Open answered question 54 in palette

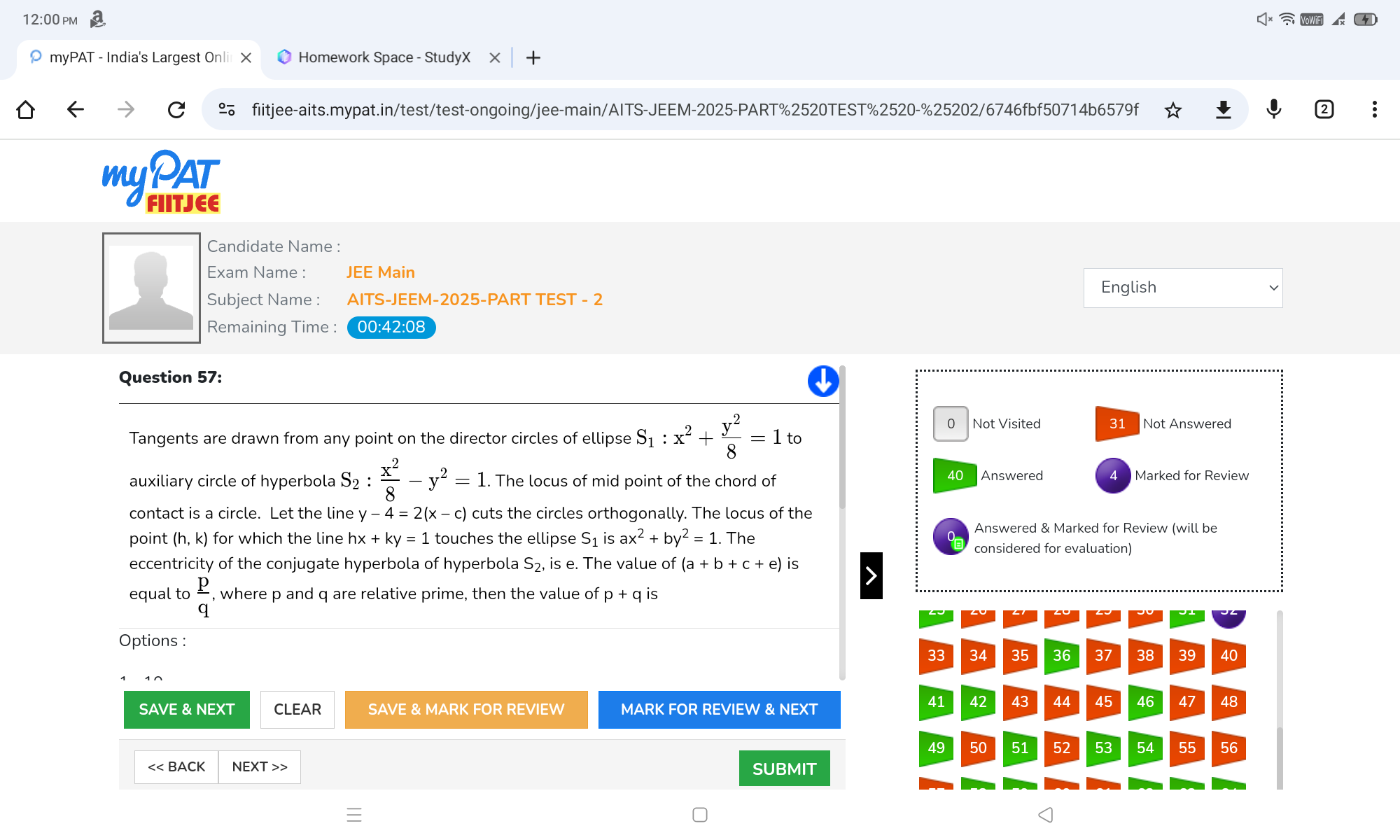[x=1145, y=748]
